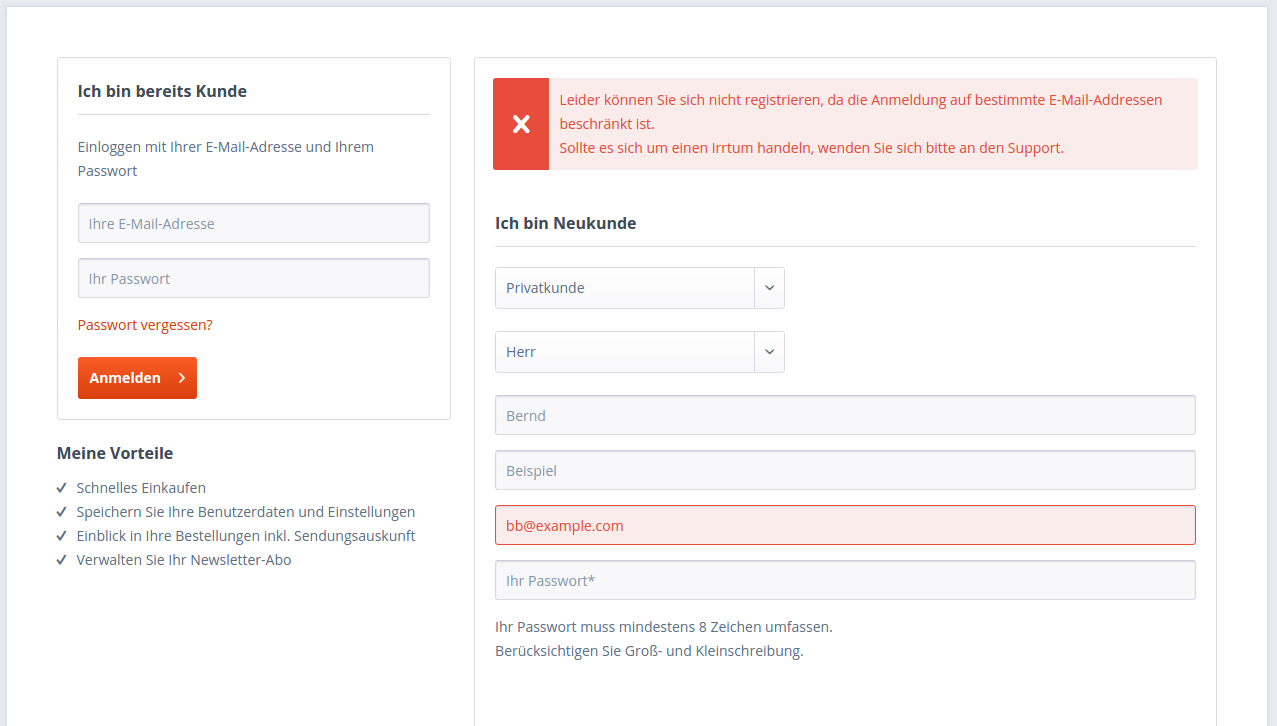This screenshot has width=1277, height=726.
Task: Click checkmark next to Speichern Sie Ihre Benutzerdaten
Action: (x=62, y=512)
